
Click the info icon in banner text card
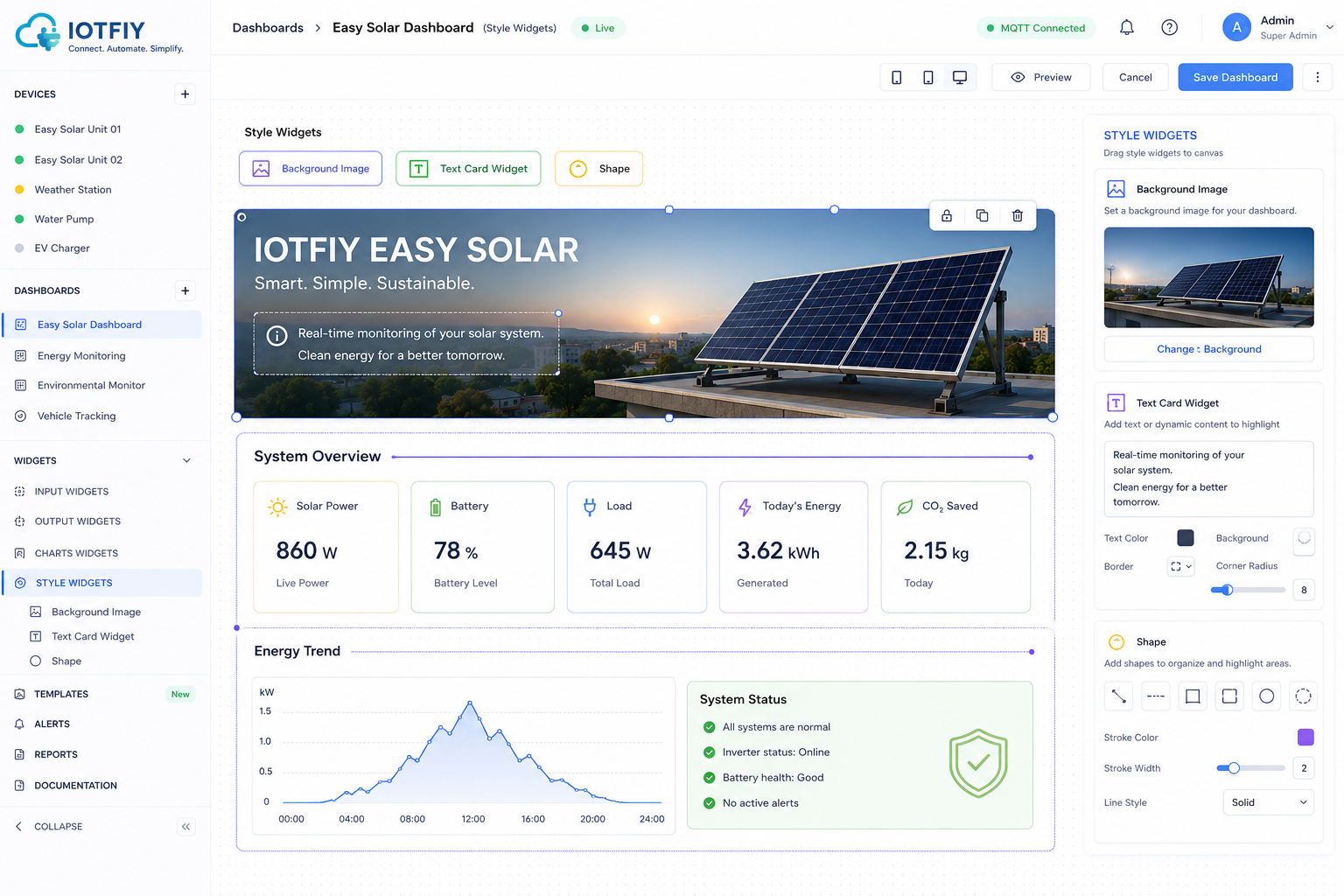pos(276,336)
